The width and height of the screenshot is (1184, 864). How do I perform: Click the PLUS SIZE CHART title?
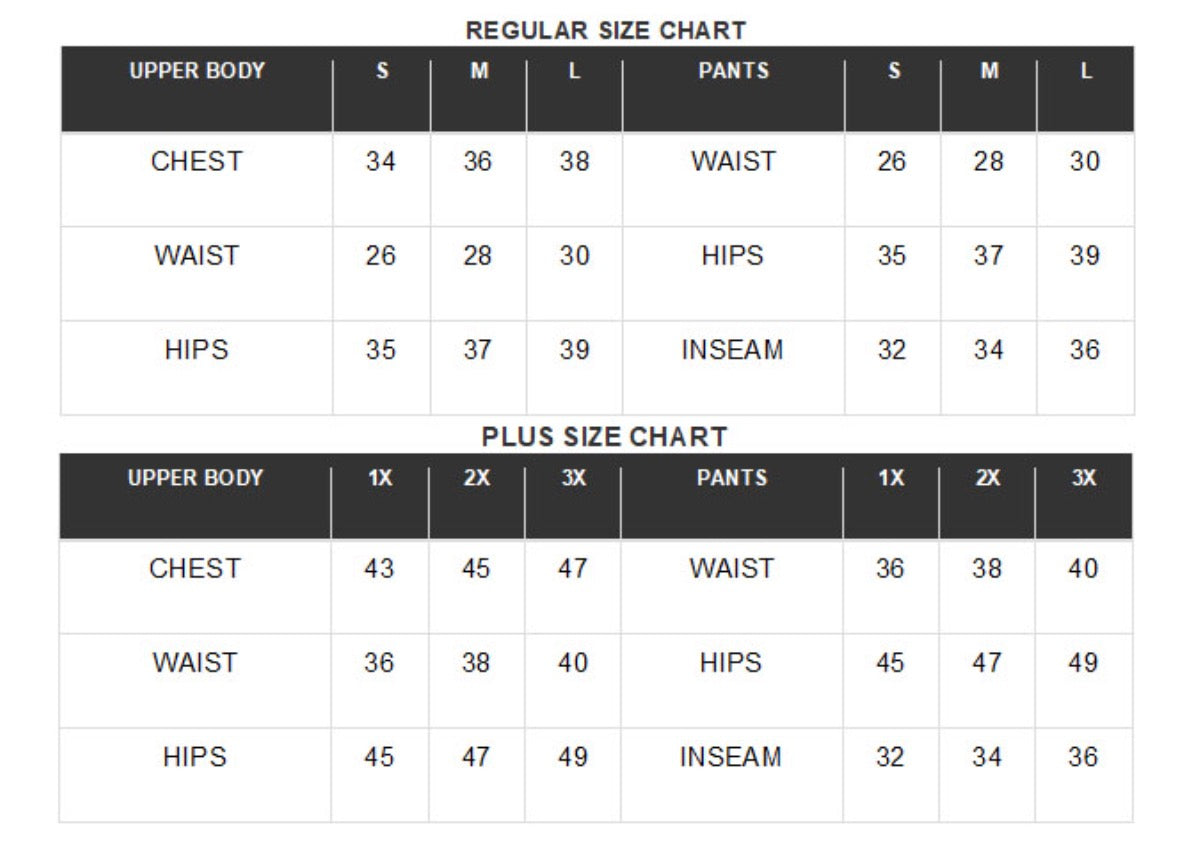604,437
